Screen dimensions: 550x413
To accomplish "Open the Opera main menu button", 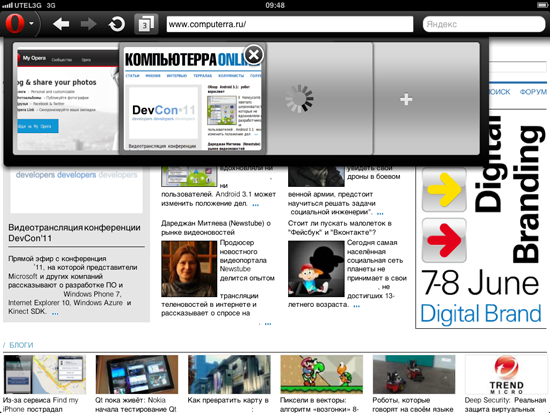I will tap(15, 24).
